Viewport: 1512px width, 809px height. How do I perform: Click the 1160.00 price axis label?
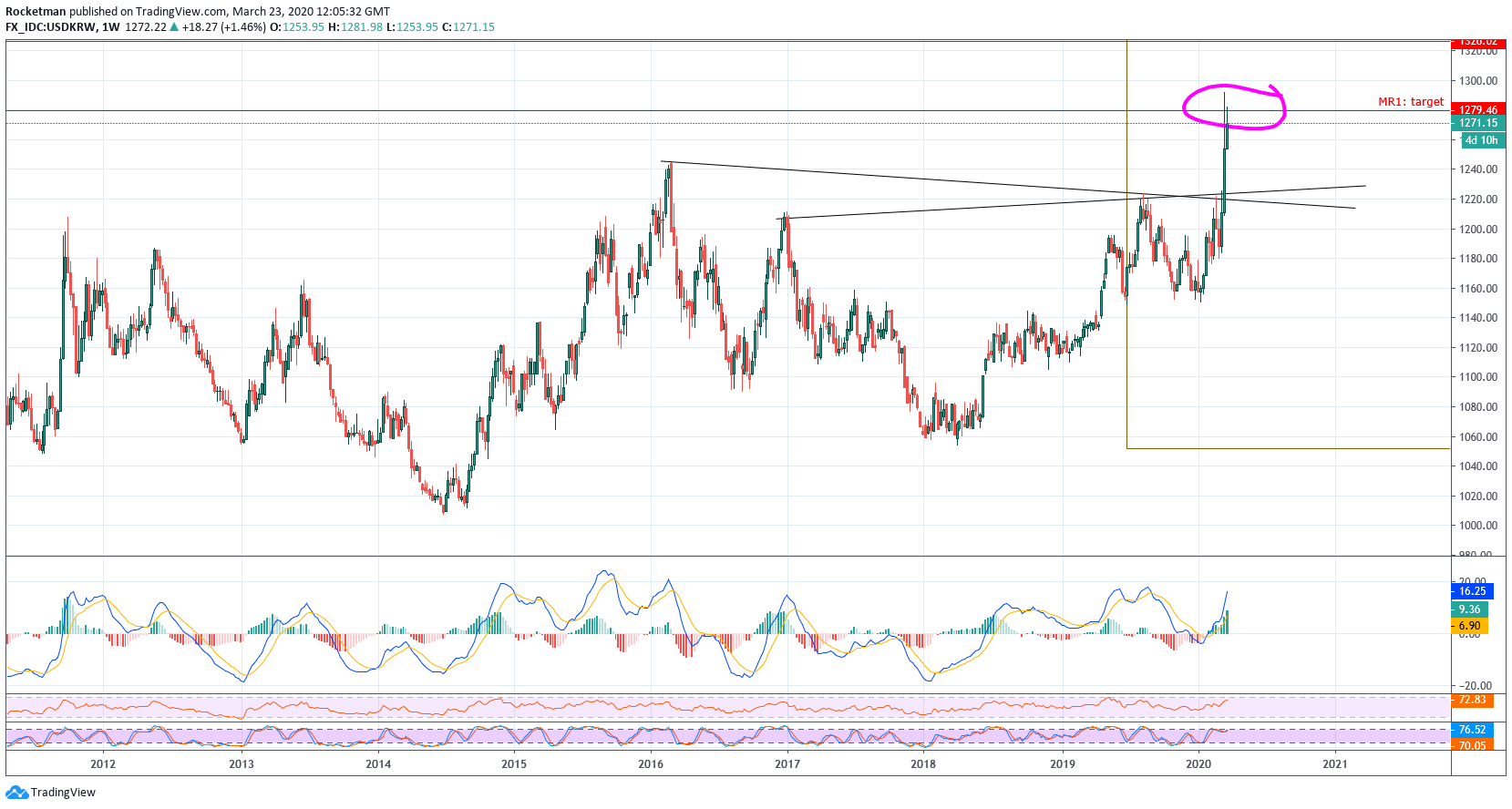1478,289
